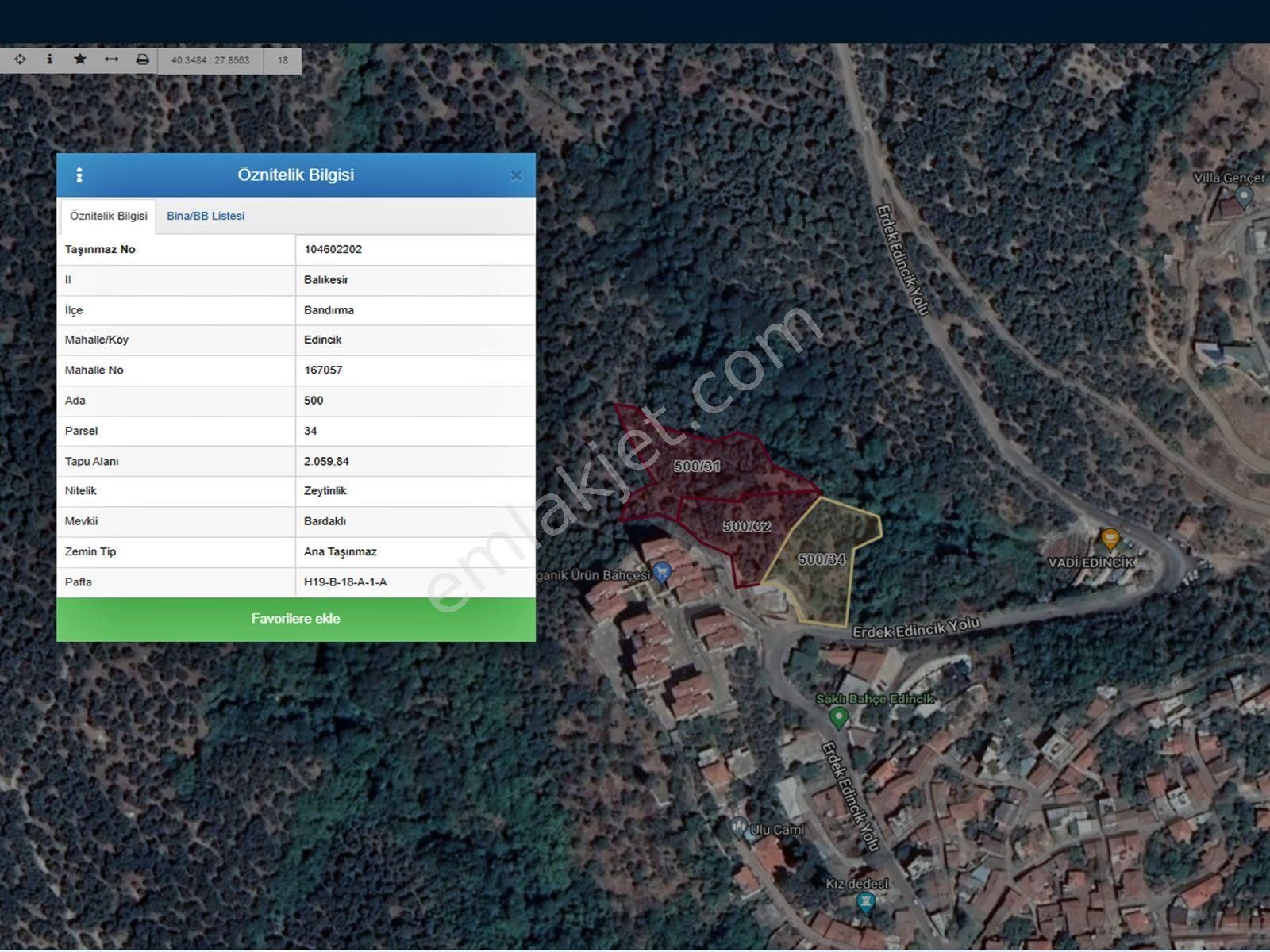Open favorites star icon in toolbar

tap(80, 59)
